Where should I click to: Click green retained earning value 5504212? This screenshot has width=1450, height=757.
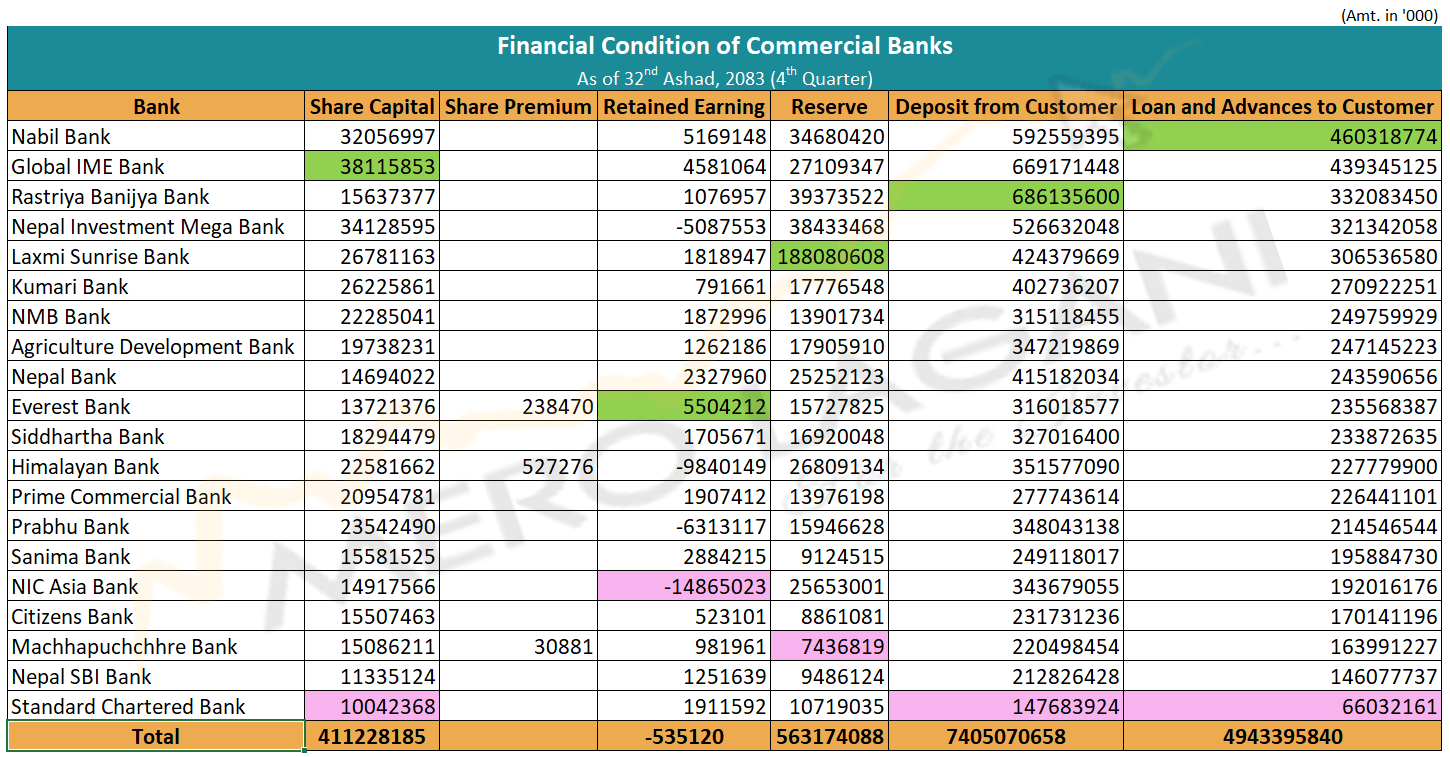tap(684, 407)
